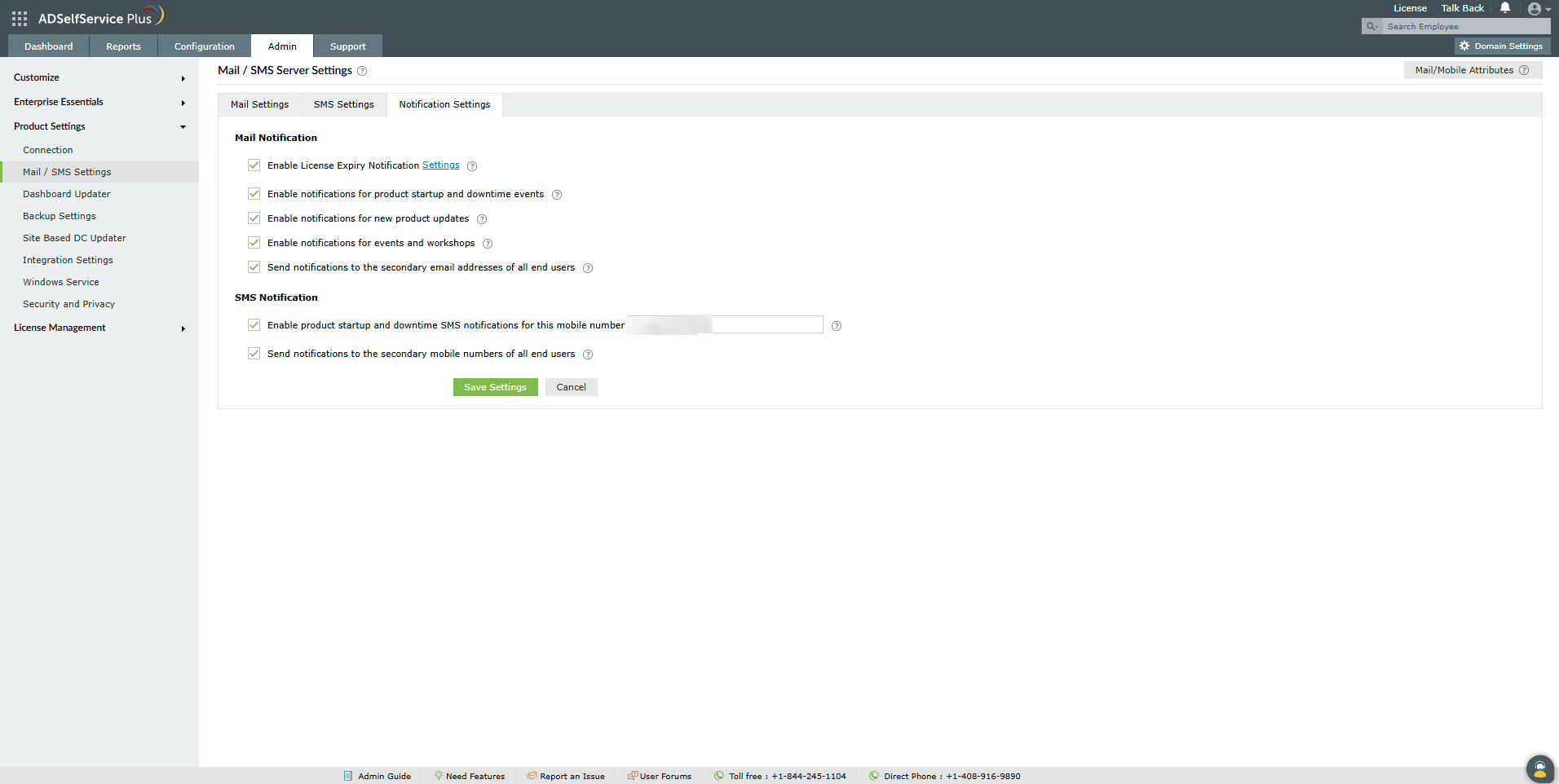This screenshot has height=784, width=1559.
Task: Click the Admin Guide icon in footer
Action: coord(349,775)
